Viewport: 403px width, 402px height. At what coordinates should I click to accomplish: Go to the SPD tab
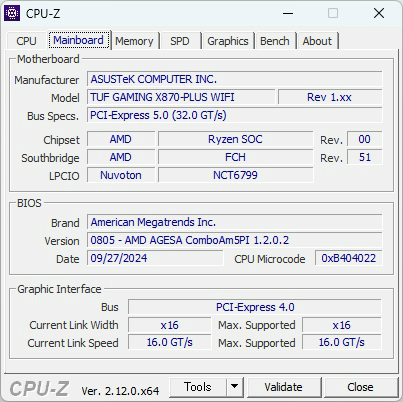[x=180, y=41]
